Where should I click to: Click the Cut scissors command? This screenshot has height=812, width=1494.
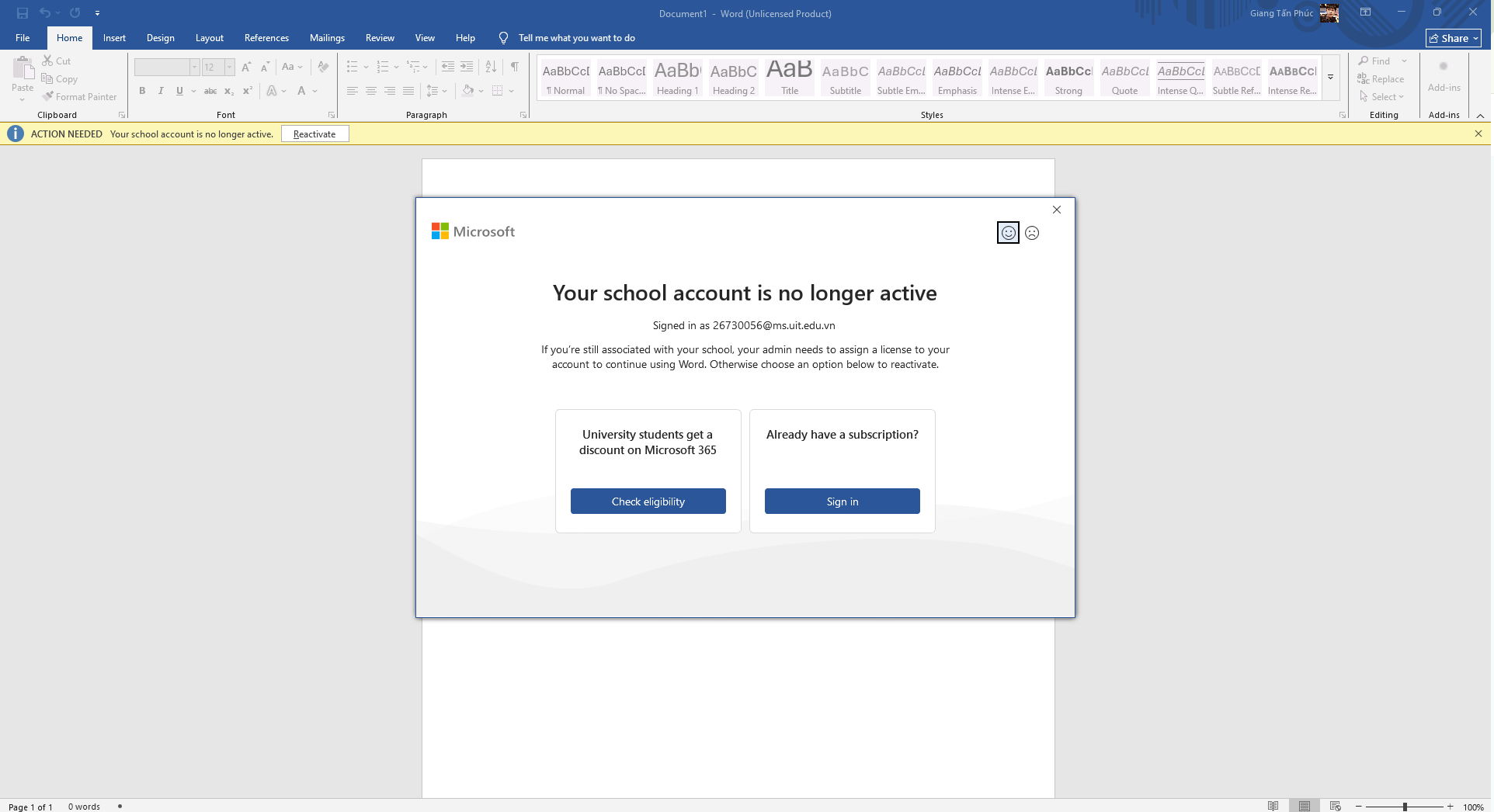(57, 61)
